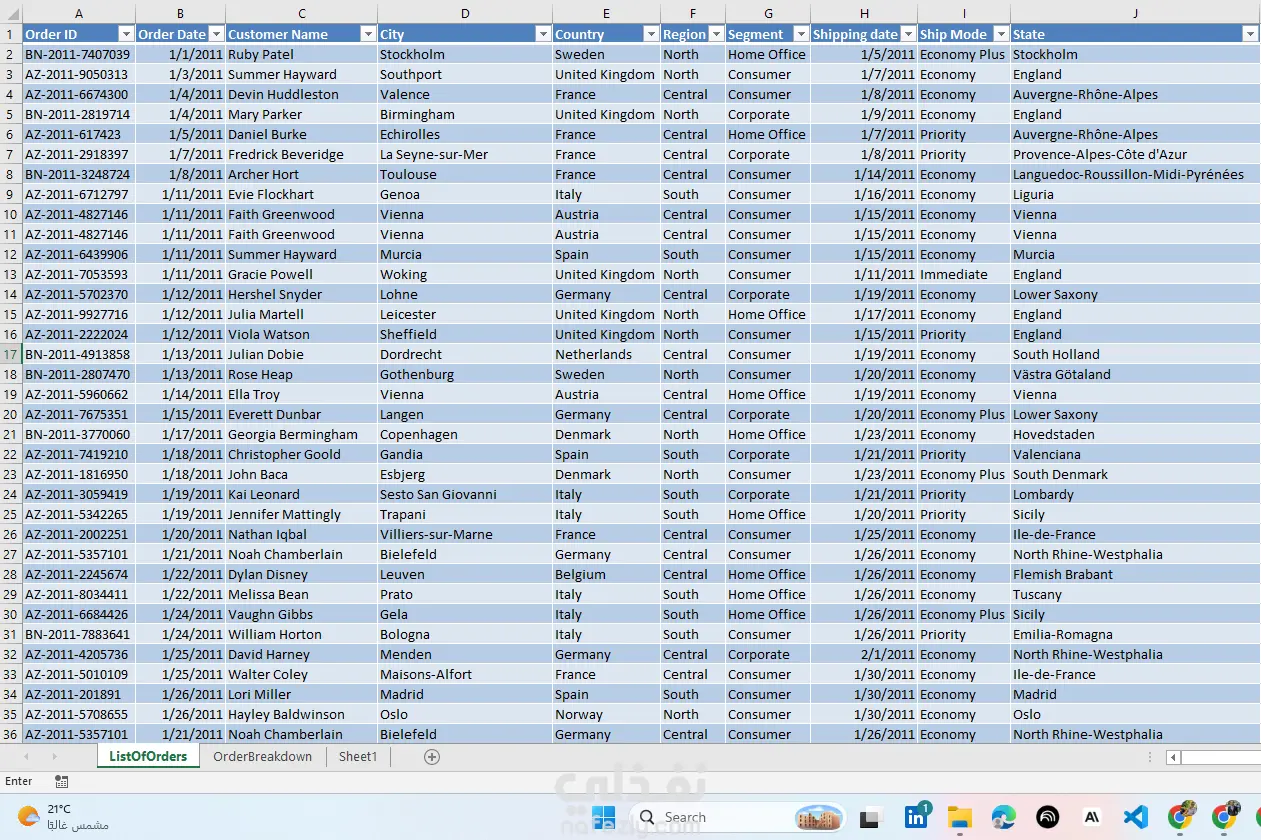Viewport: 1261px width, 840px height.
Task: Open the Segment filter dropdown
Action: (x=800, y=34)
